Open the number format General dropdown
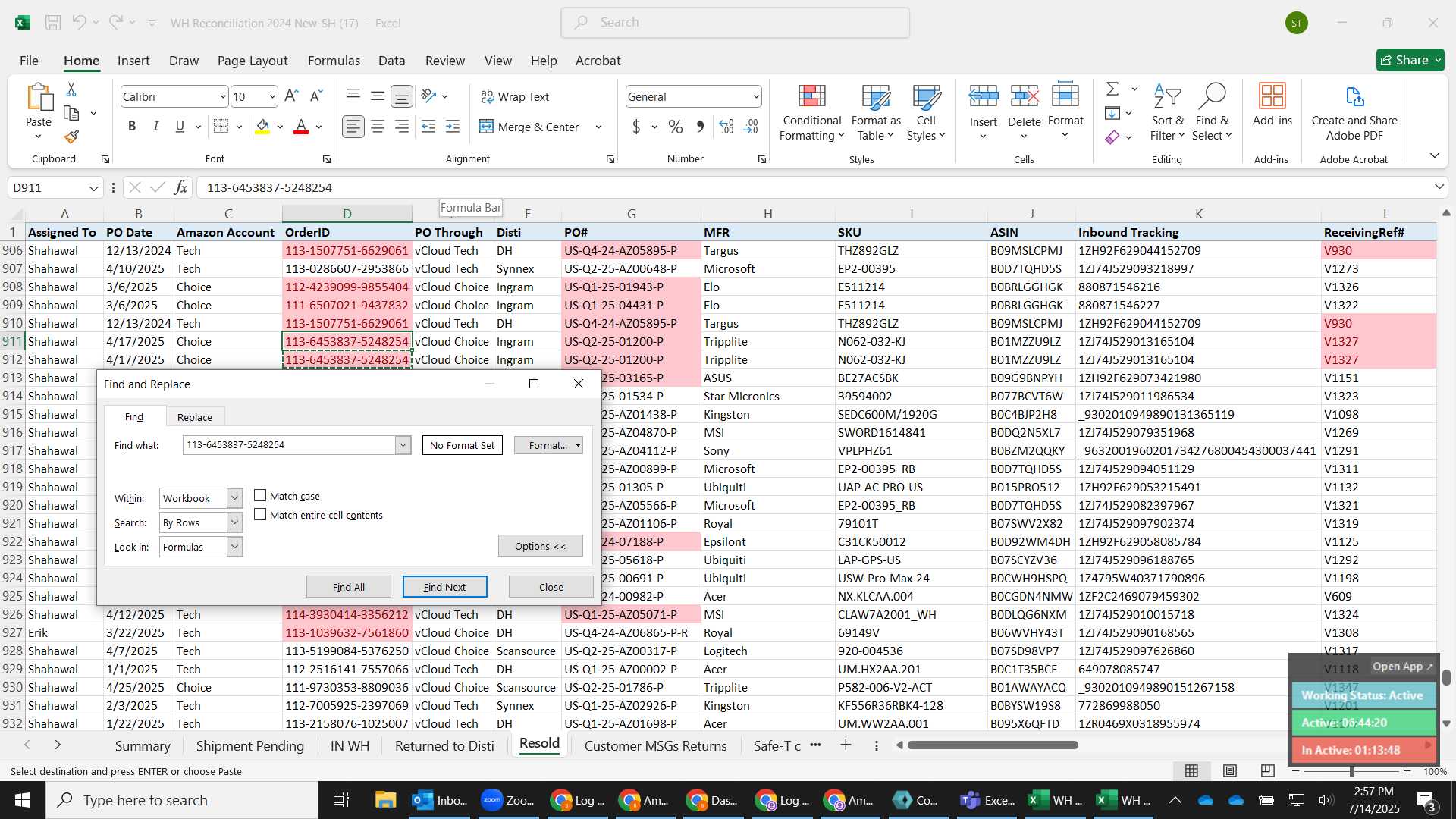 click(x=756, y=96)
